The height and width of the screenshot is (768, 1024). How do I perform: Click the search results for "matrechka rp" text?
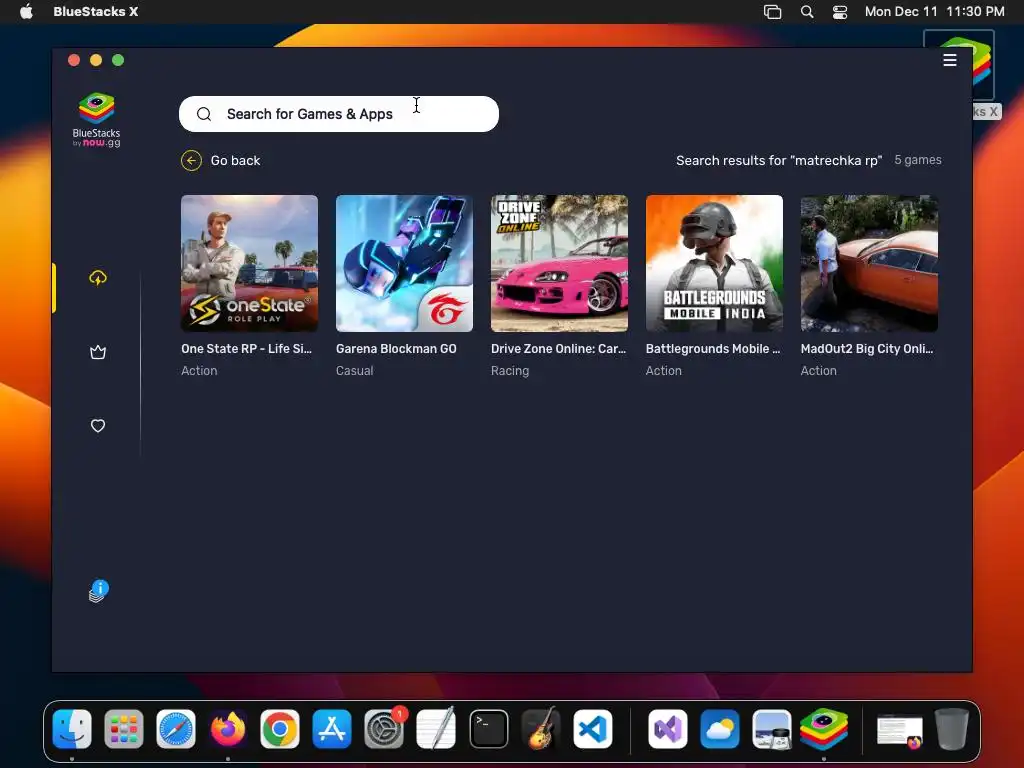pos(779,161)
